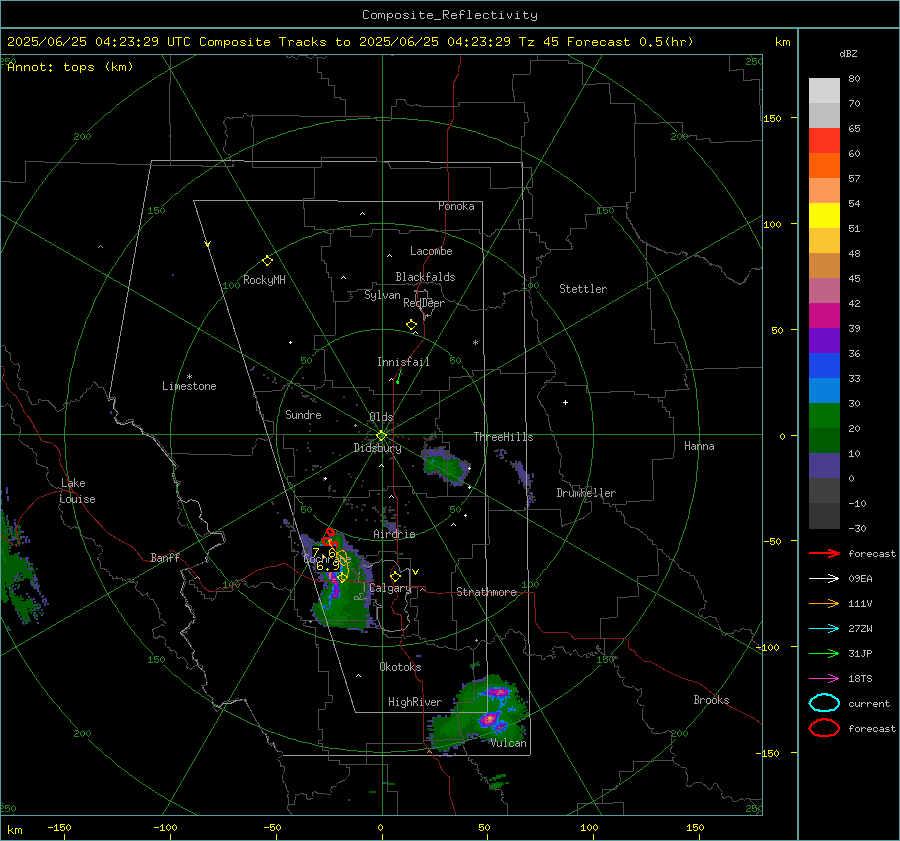Click the cyan current ellipse legend symbol
Screen dimensions: 900x841
tap(824, 703)
